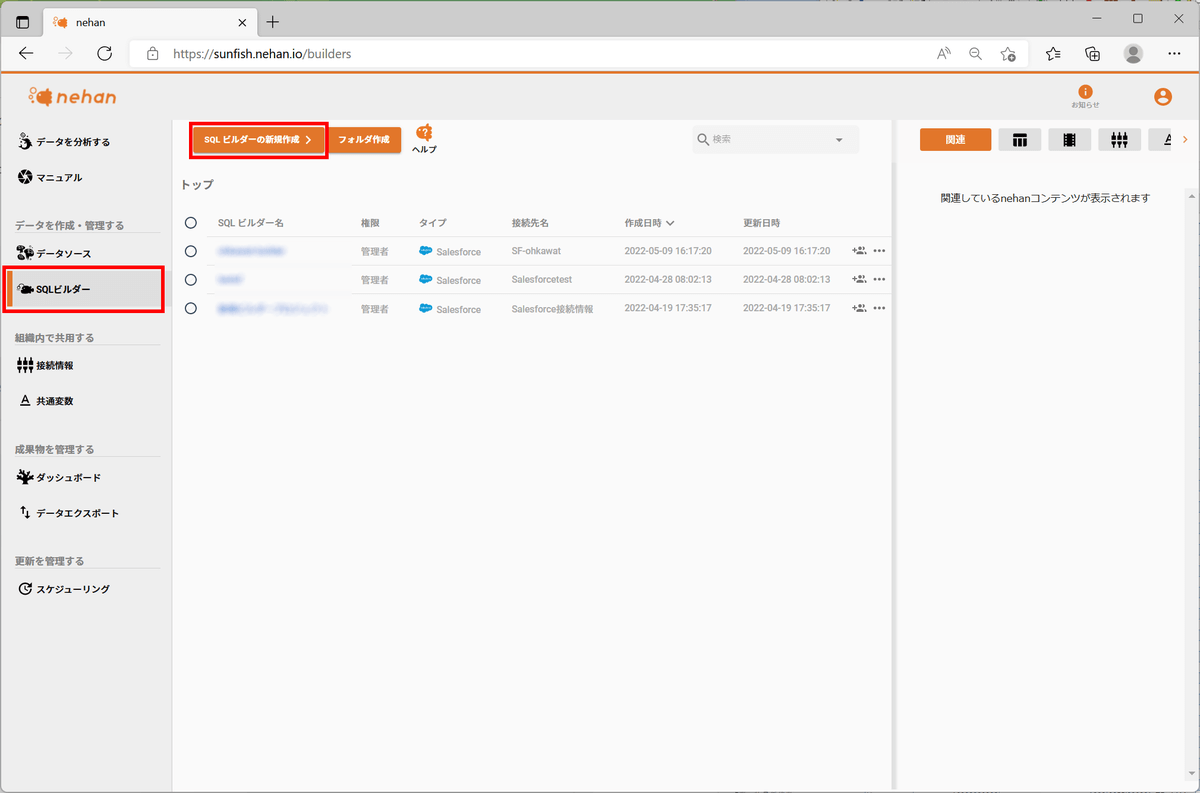Open 接続情報 in sidebar

[x=46, y=366]
